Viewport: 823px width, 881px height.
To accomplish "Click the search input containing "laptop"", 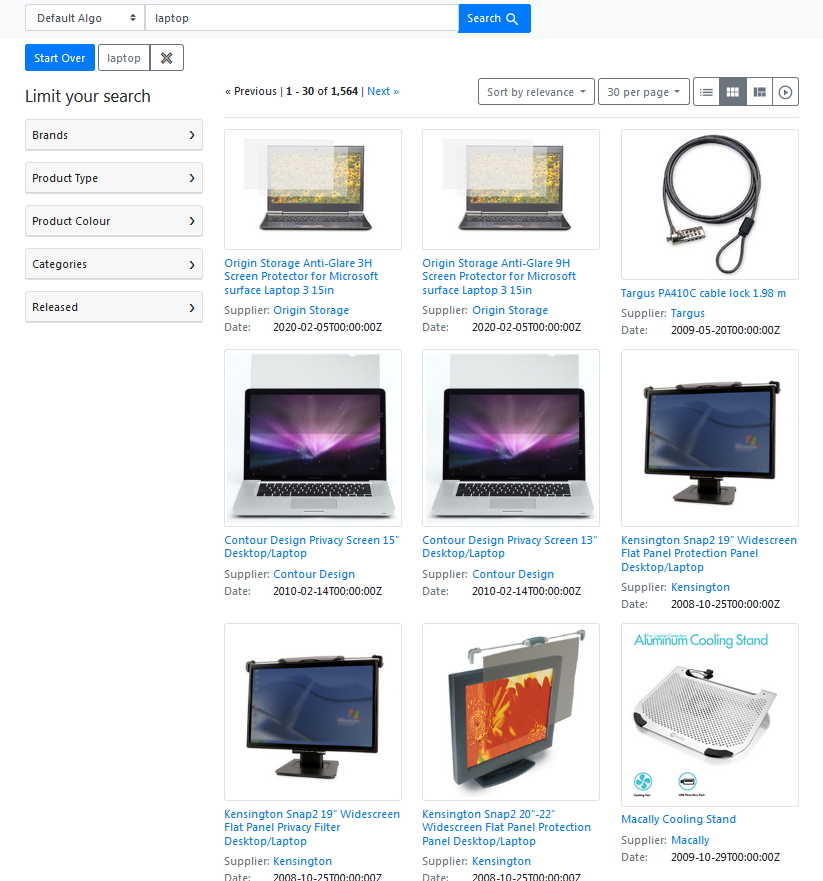I will coord(300,18).
